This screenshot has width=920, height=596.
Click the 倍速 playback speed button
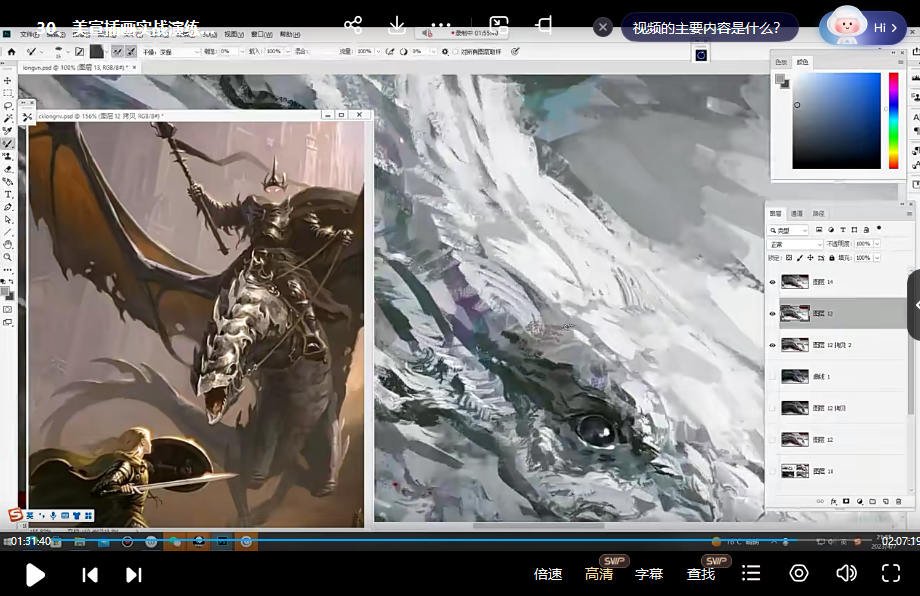pos(548,574)
